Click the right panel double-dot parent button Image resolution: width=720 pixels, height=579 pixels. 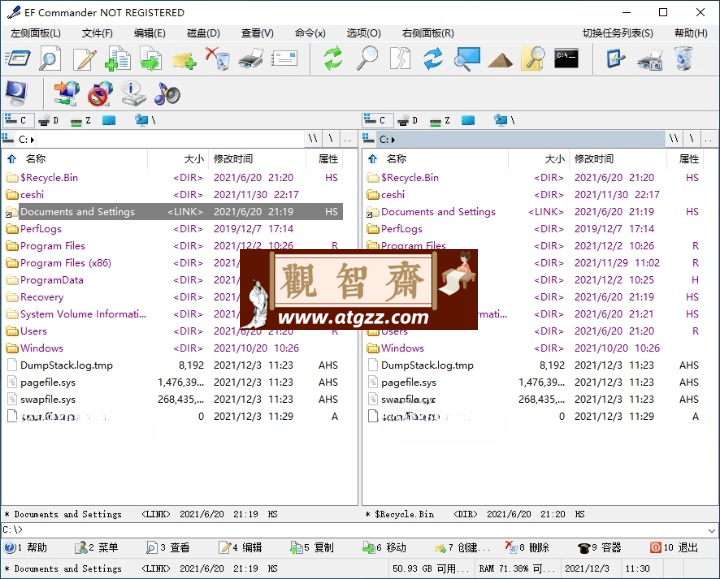click(x=708, y=139)
